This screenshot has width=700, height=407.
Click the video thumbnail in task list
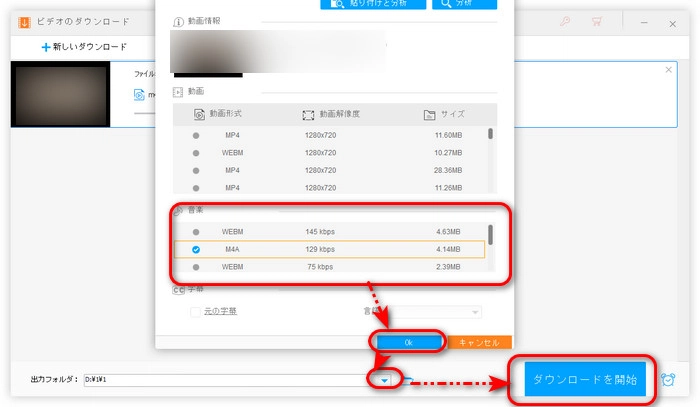coord(60,94)
